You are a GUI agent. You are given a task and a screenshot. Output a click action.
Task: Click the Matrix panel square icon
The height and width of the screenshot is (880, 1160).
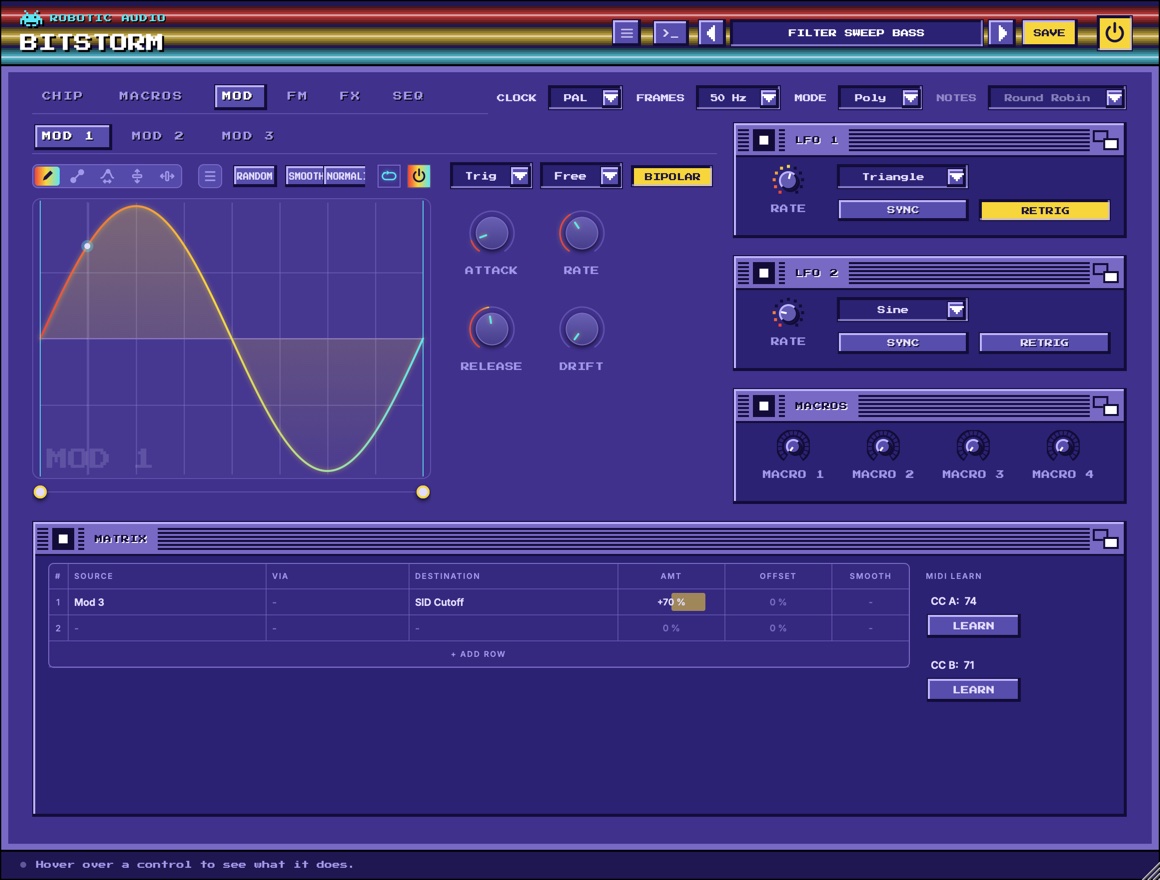point(63,539)
